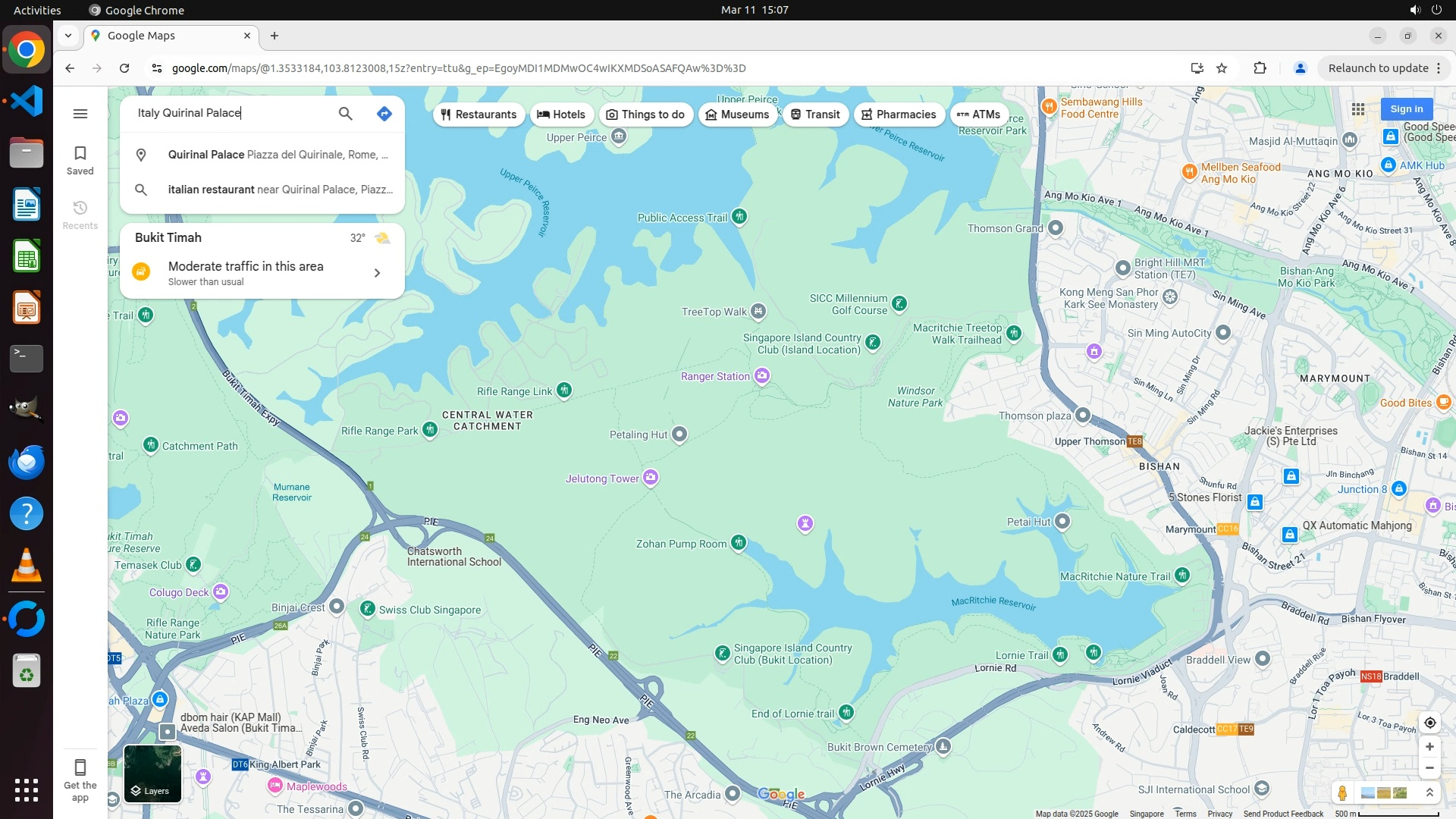The image size is (1456, 819).
Task: Open Directions with the blue arrow icon
Action: pyautogui.click(x=384, y=114)
